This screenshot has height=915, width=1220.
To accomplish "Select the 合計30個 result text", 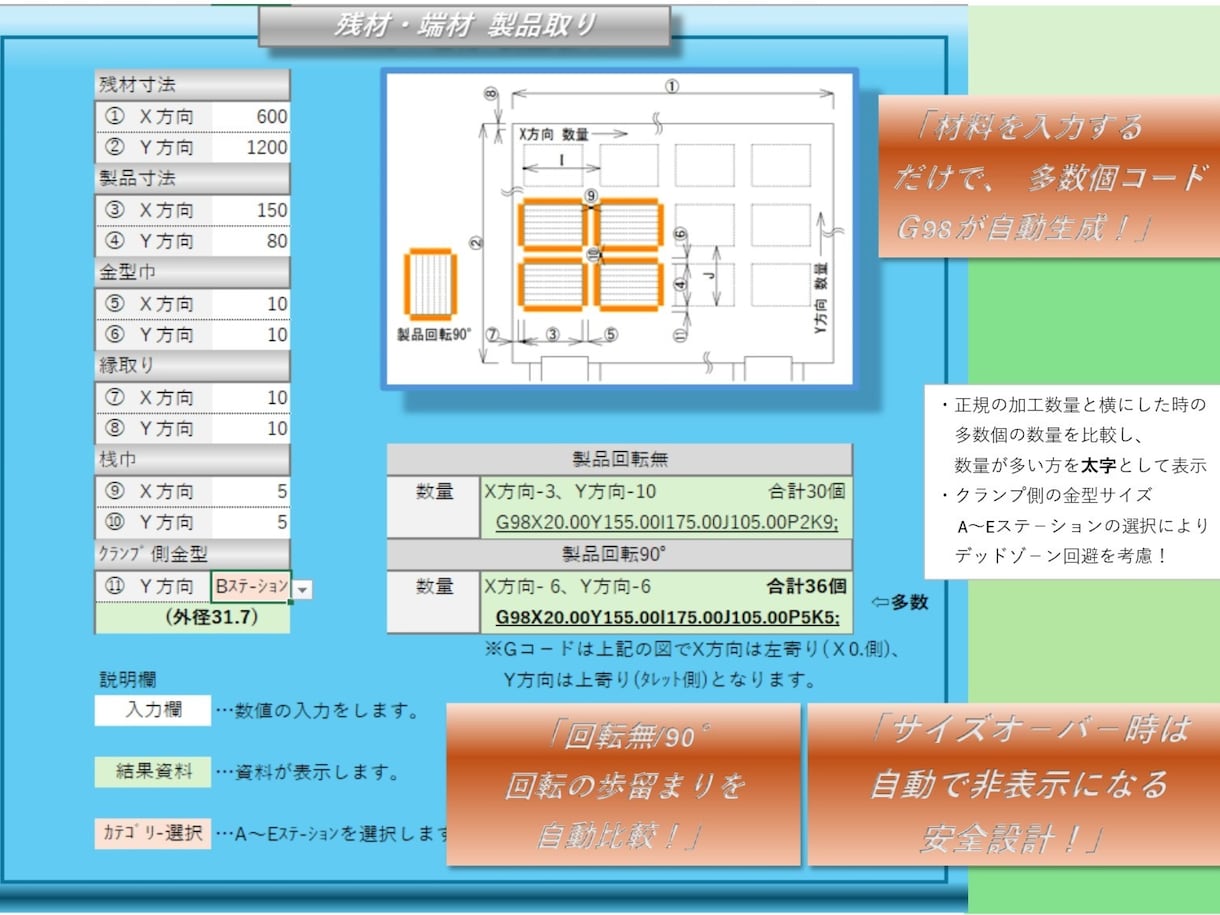I will [807, 492].
